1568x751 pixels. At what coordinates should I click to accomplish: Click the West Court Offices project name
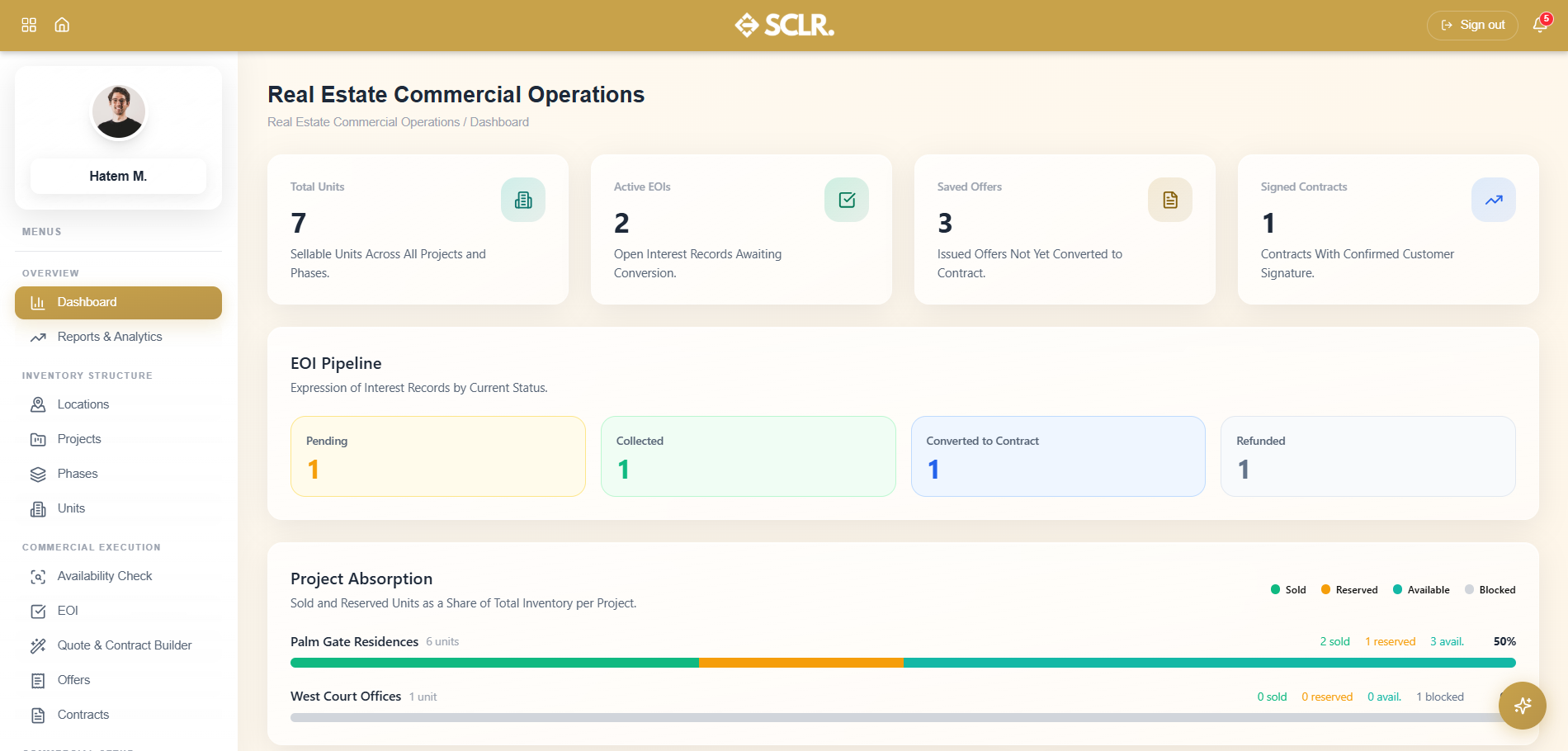346,697
